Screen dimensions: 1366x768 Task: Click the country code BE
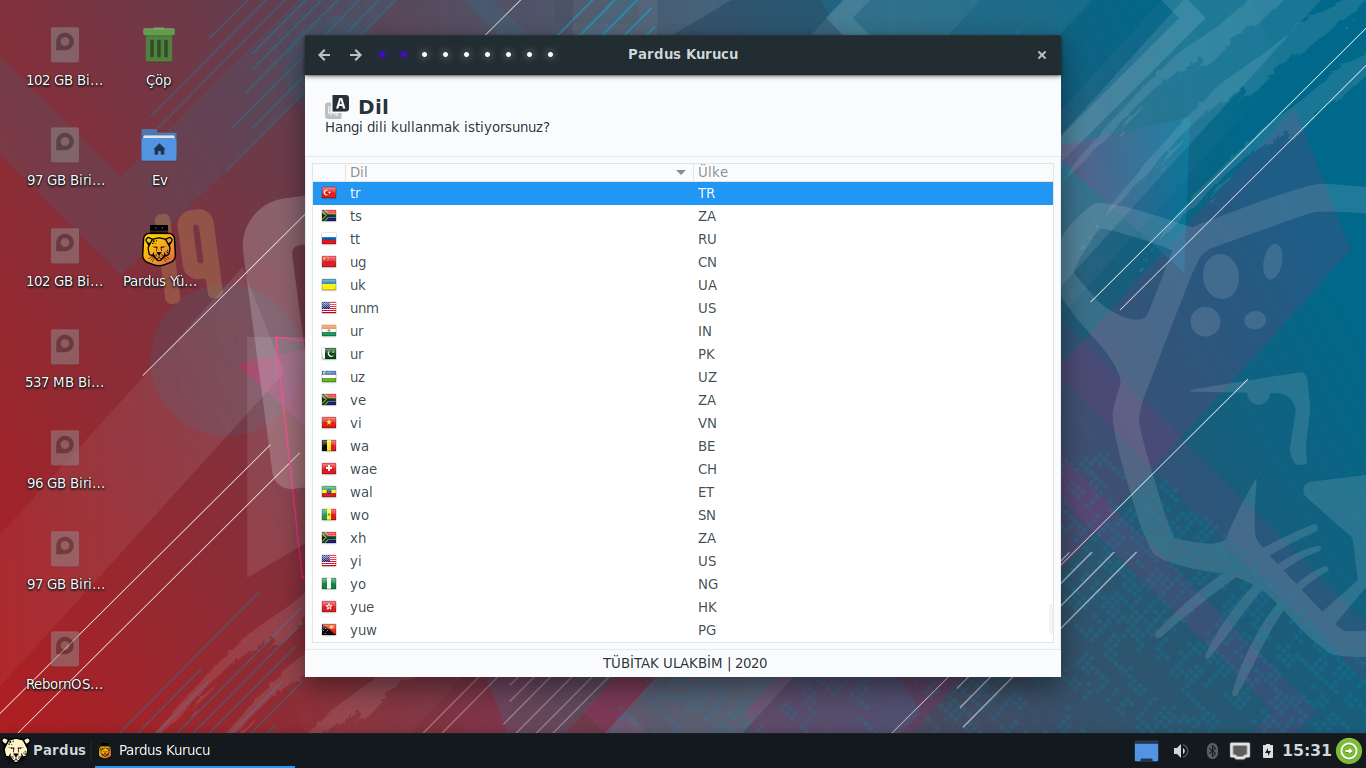(x=707, y=446)
